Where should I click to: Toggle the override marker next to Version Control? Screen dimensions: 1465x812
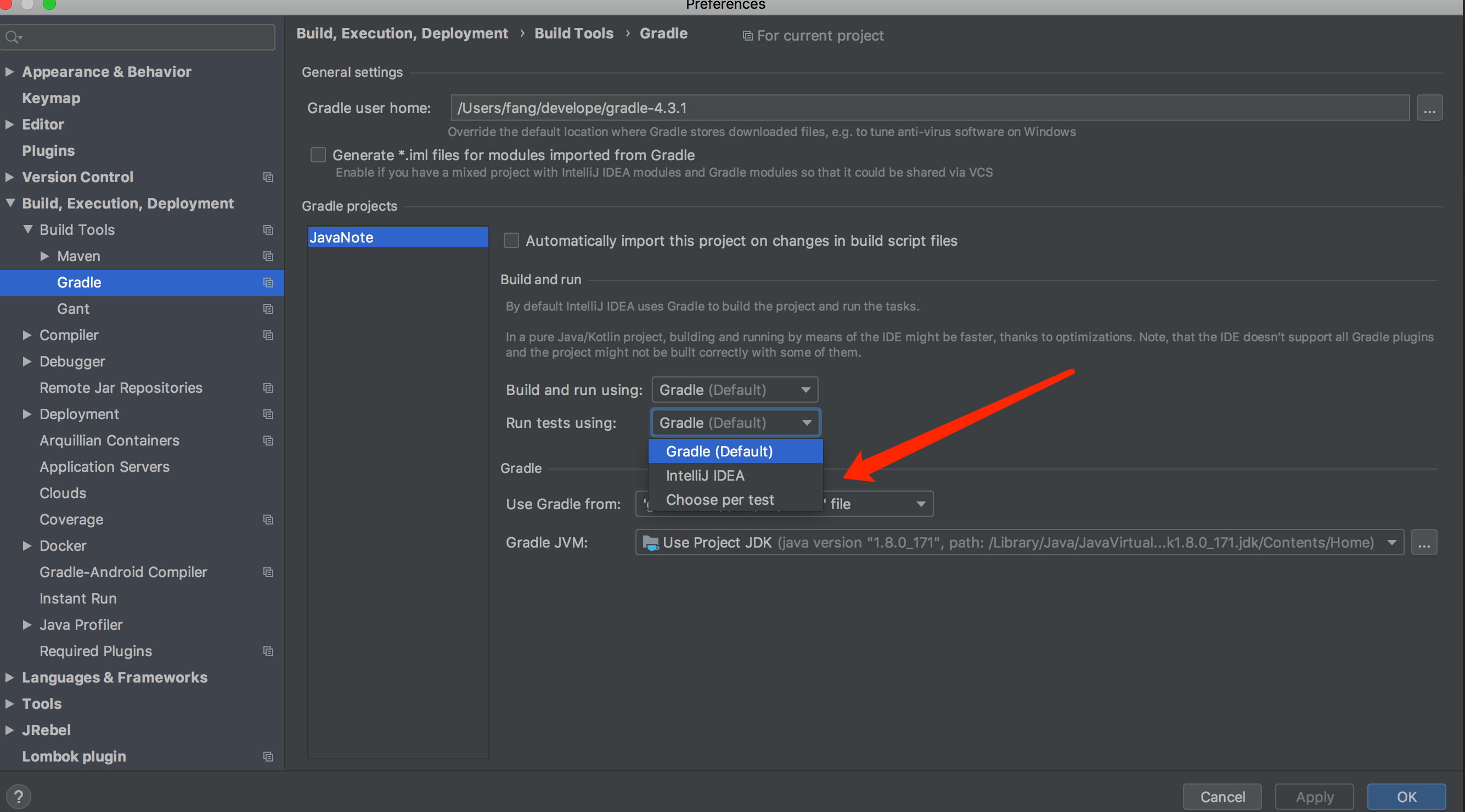[268, 177]
